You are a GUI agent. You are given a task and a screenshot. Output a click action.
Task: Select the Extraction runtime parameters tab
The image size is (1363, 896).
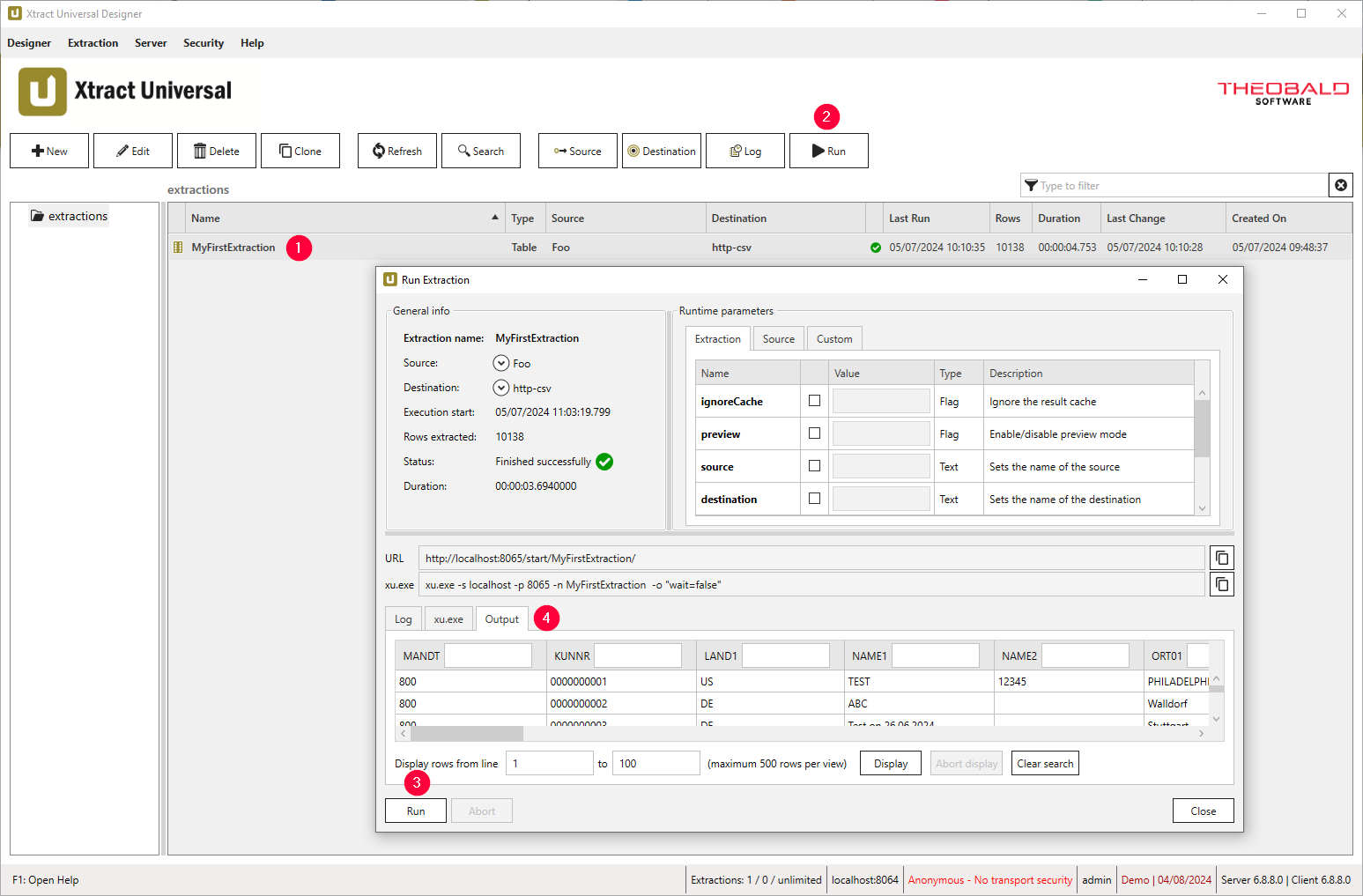point(718,339)
